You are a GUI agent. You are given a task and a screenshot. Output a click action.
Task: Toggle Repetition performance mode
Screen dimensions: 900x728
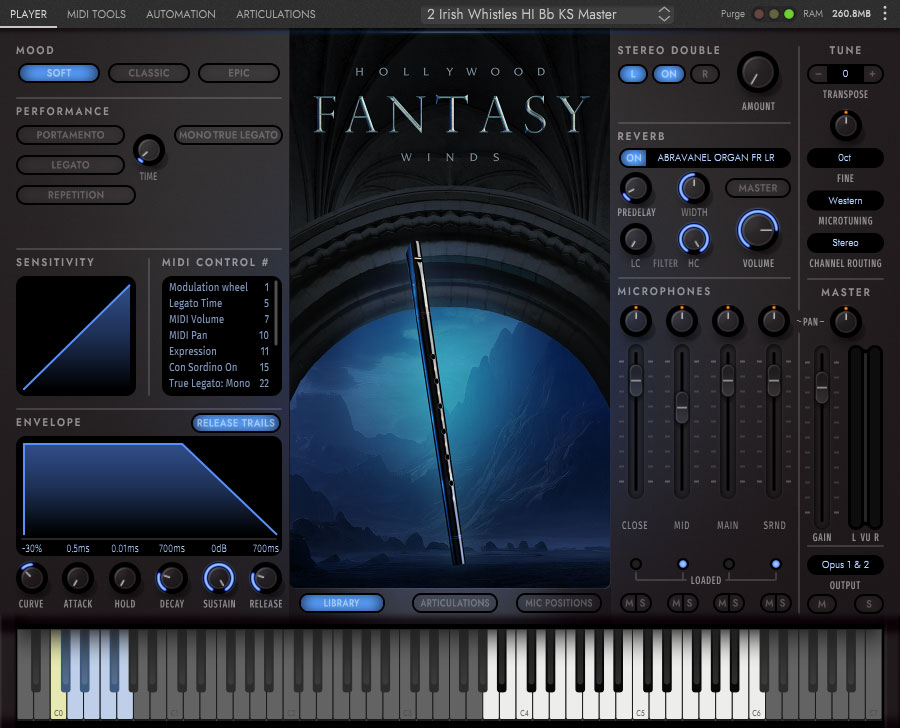(x=76, y=195)
